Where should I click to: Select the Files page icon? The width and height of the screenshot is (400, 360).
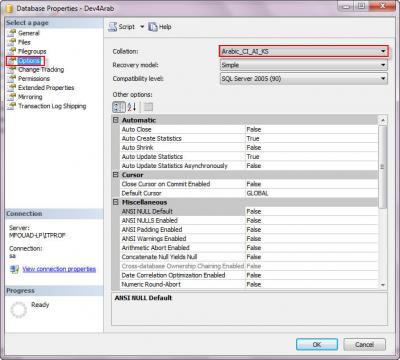click(x=12, y=42)
